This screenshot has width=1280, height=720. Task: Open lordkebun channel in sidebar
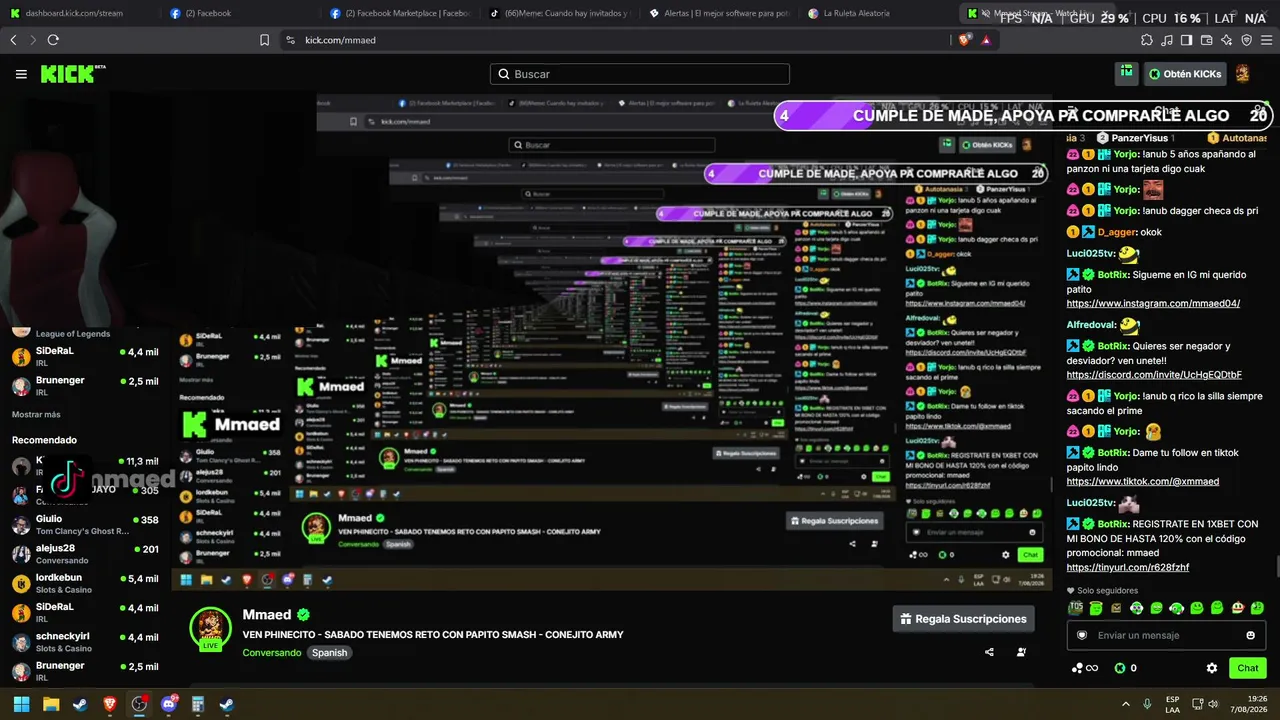85,584
